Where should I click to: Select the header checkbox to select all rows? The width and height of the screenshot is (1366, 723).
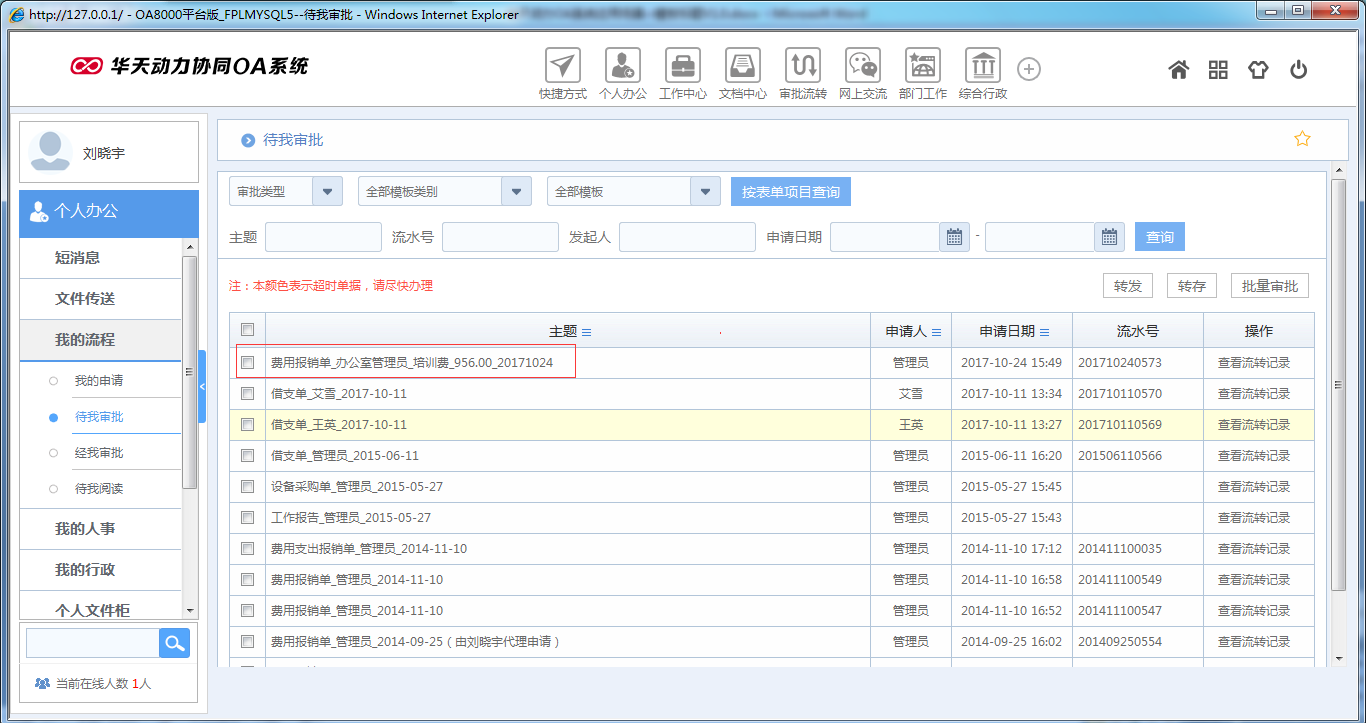[x=247, y=328]
